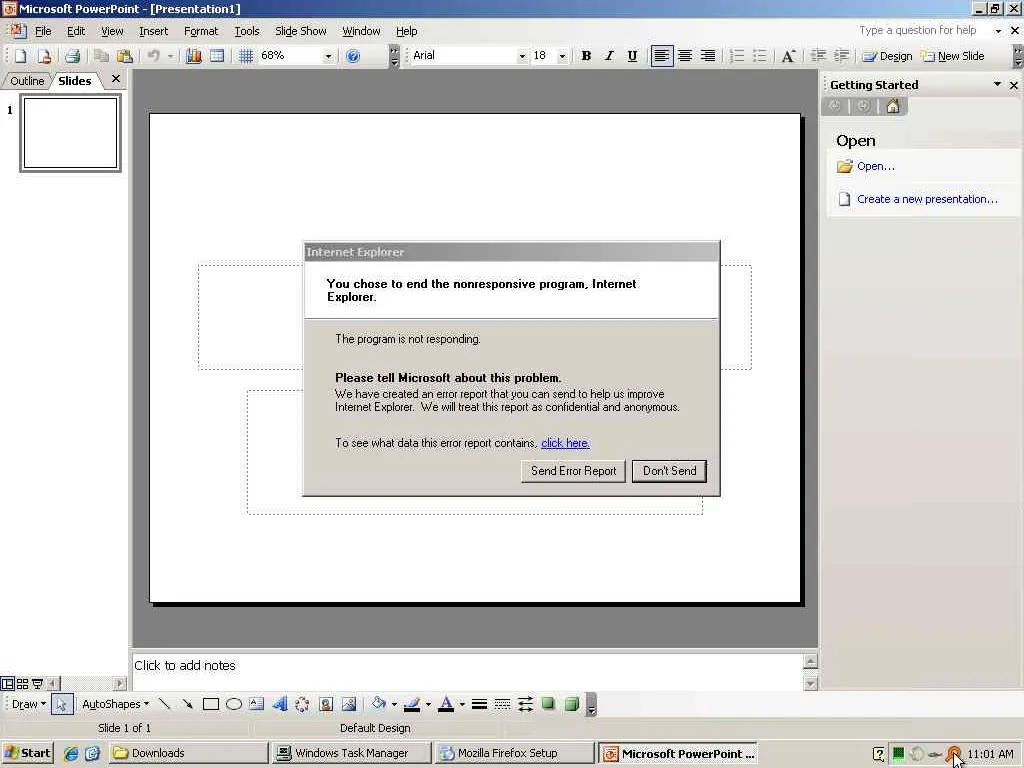1024x768 pixels.
Task: Toggle Bold formatting
Action: (586, 56)
